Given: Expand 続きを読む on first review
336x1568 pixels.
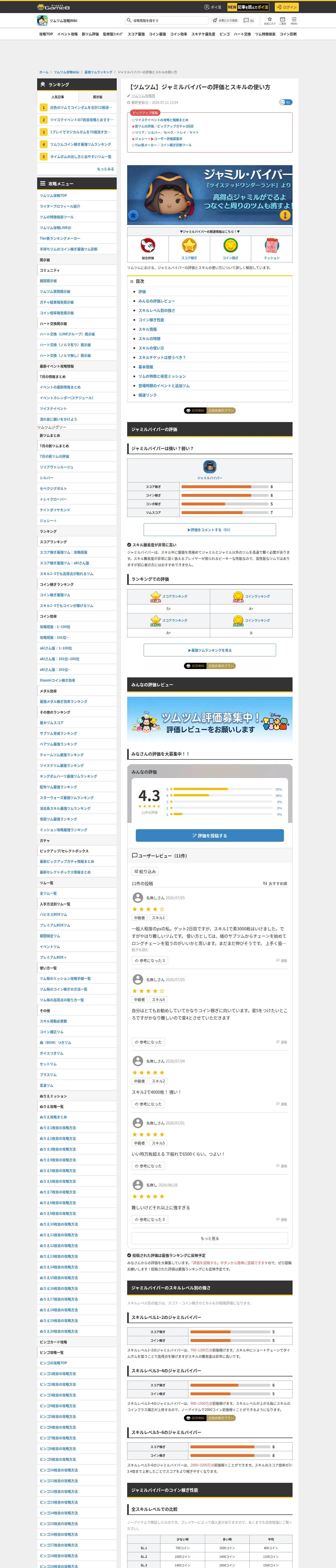Looking at the screenshot, I should [140, 950].
